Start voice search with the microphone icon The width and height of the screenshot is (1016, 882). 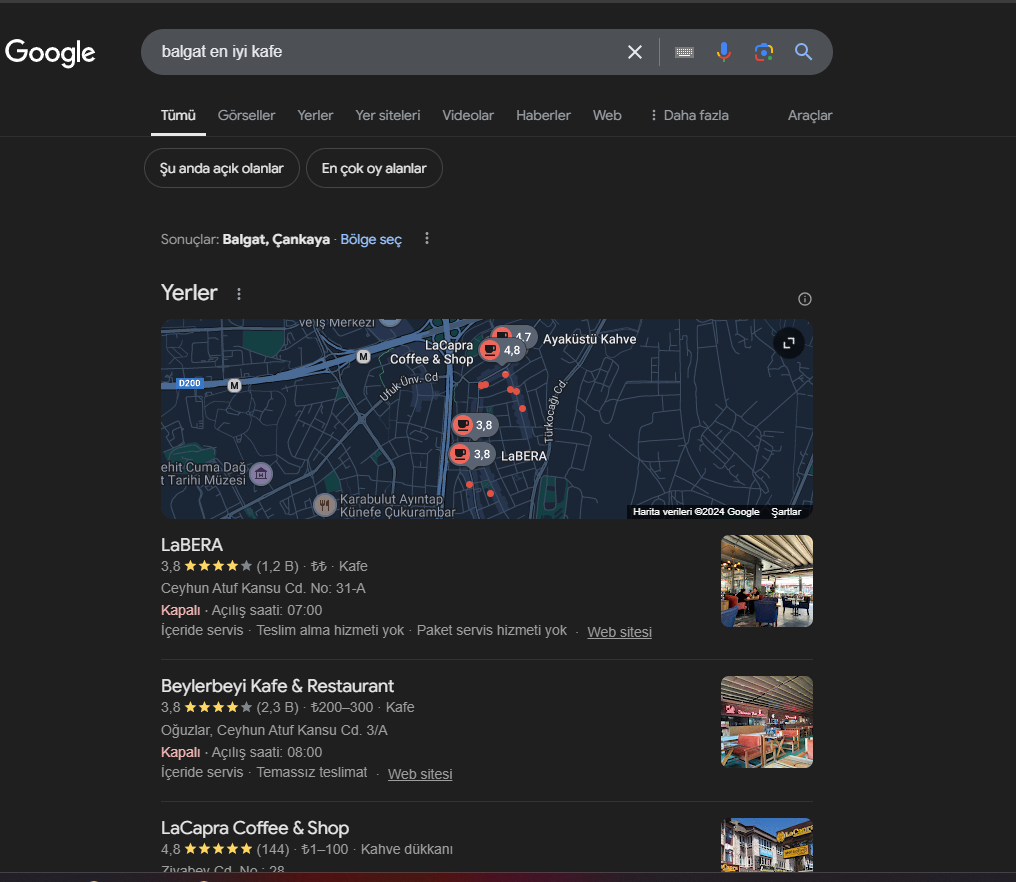(x=724, y=52)
